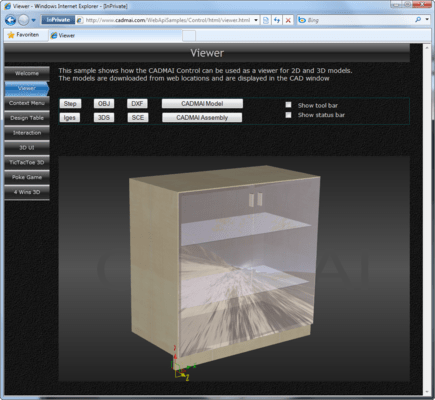Viewport: 435px width, 400px height.
Task: Load the 3DS model button
Action: pos(104,118)
